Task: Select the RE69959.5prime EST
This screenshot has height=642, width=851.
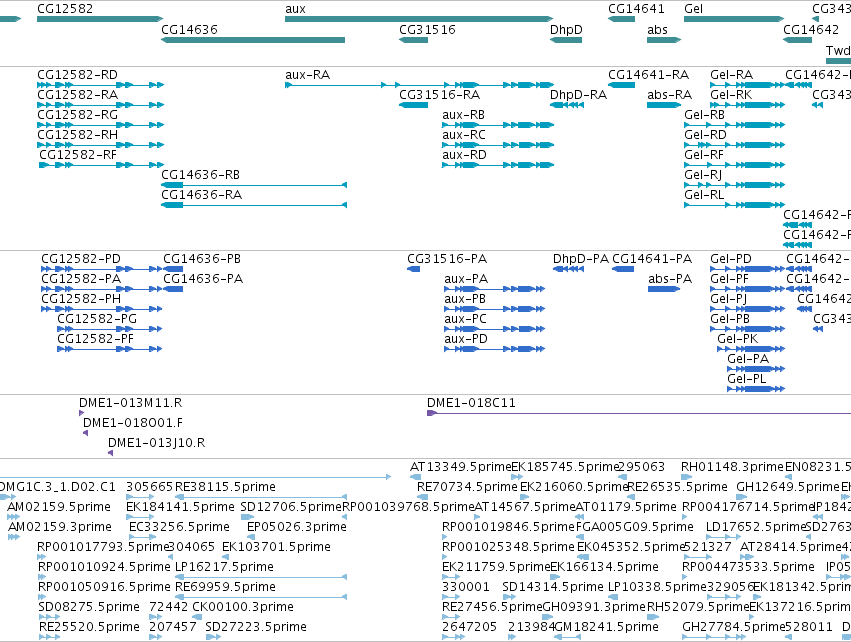Action: [261, 597]
